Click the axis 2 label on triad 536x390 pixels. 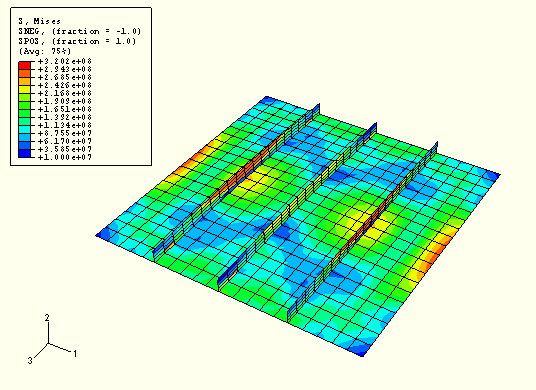(x=47, y=318)
